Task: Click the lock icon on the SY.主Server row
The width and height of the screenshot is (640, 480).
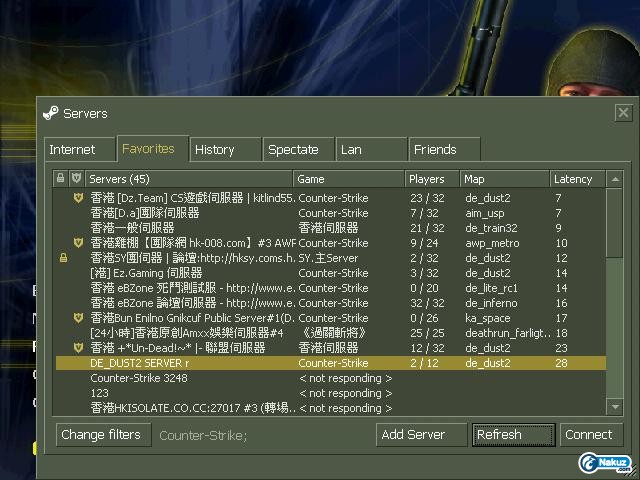Action: (63, 258)
